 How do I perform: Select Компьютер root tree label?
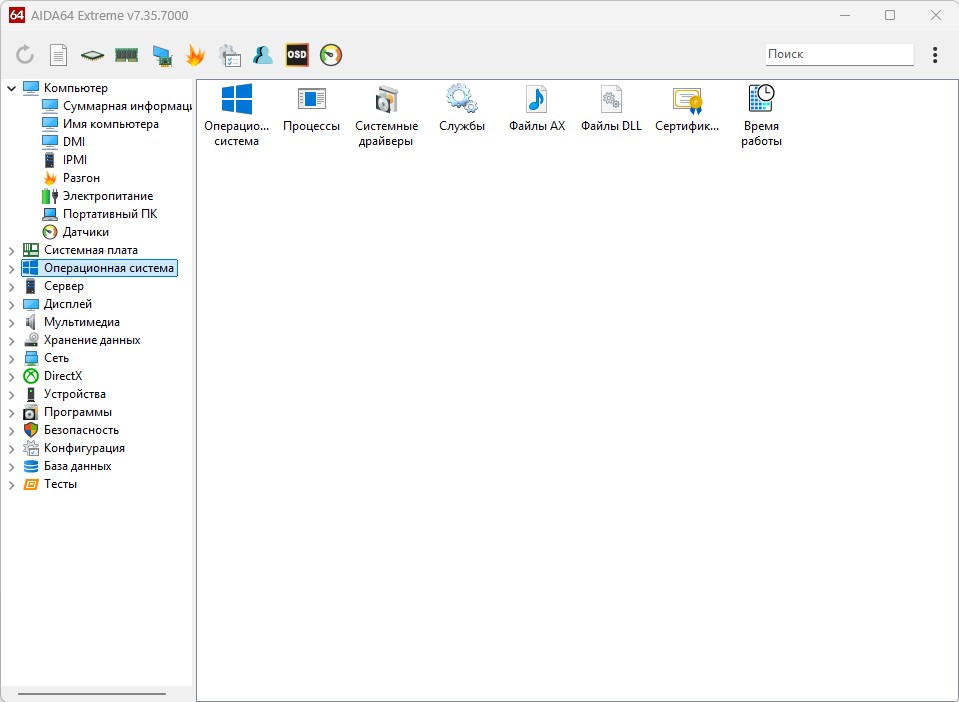(x=75, y=88)
